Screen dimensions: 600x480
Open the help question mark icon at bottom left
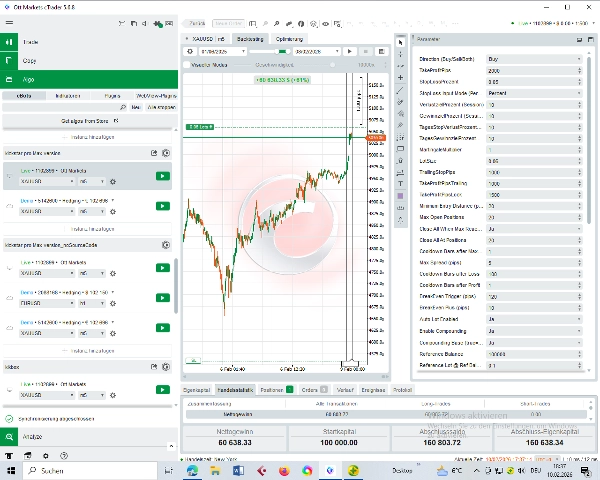tap(64, 456)
